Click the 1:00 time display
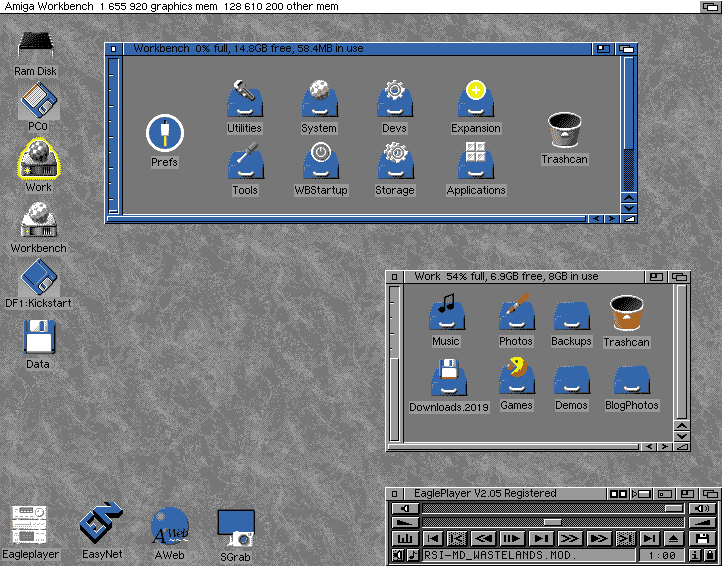Image resolution: width=722 pixels, height=566 pixels. coord(661,555)
